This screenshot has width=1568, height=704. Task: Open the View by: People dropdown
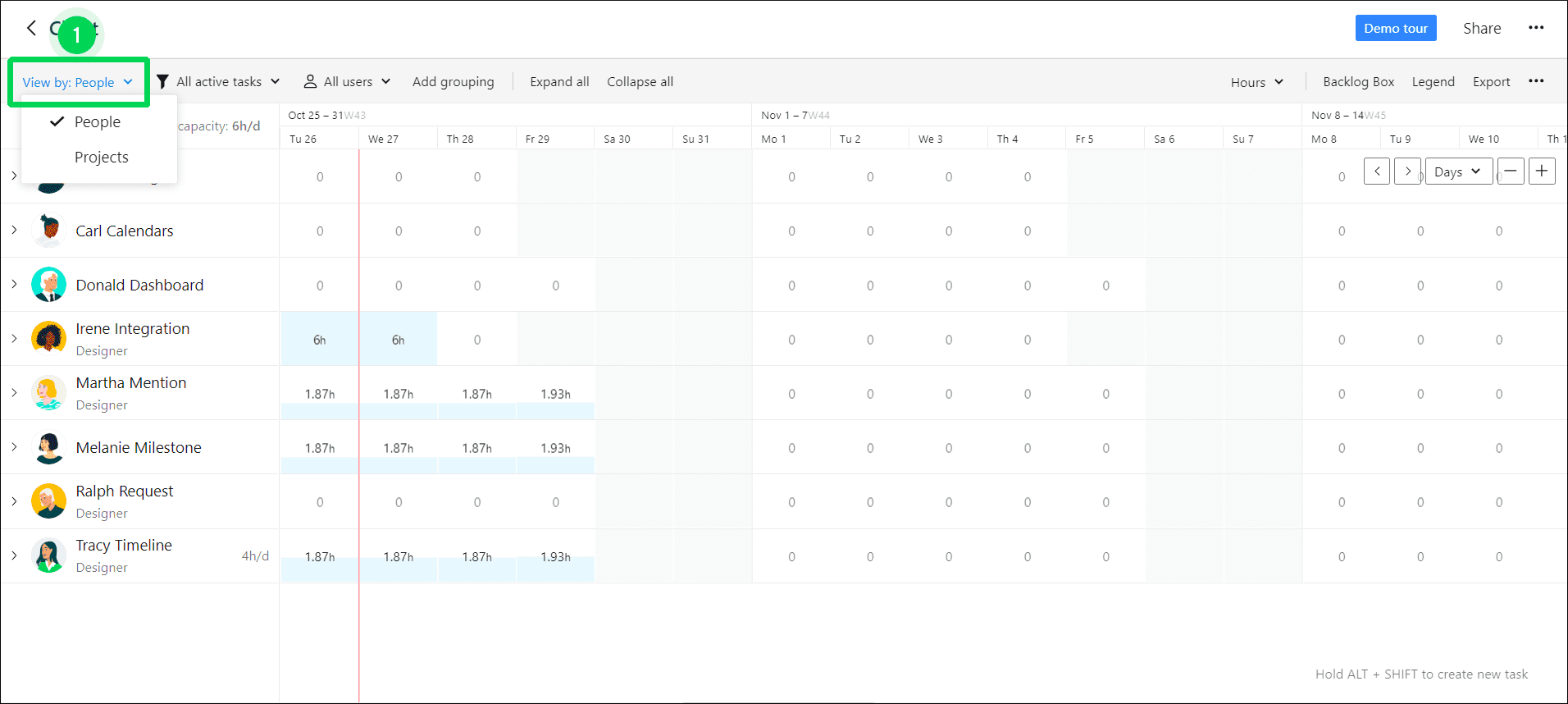tap(78, 82)
